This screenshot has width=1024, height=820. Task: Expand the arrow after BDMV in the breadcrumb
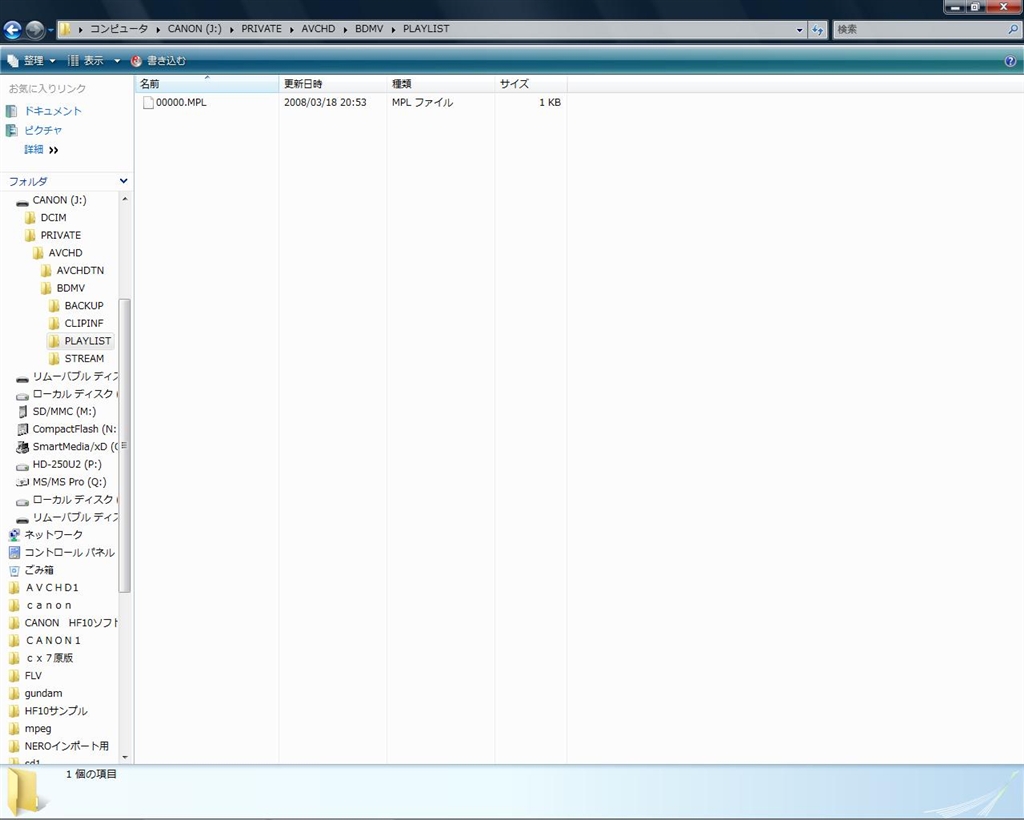(x=393, y=29)
